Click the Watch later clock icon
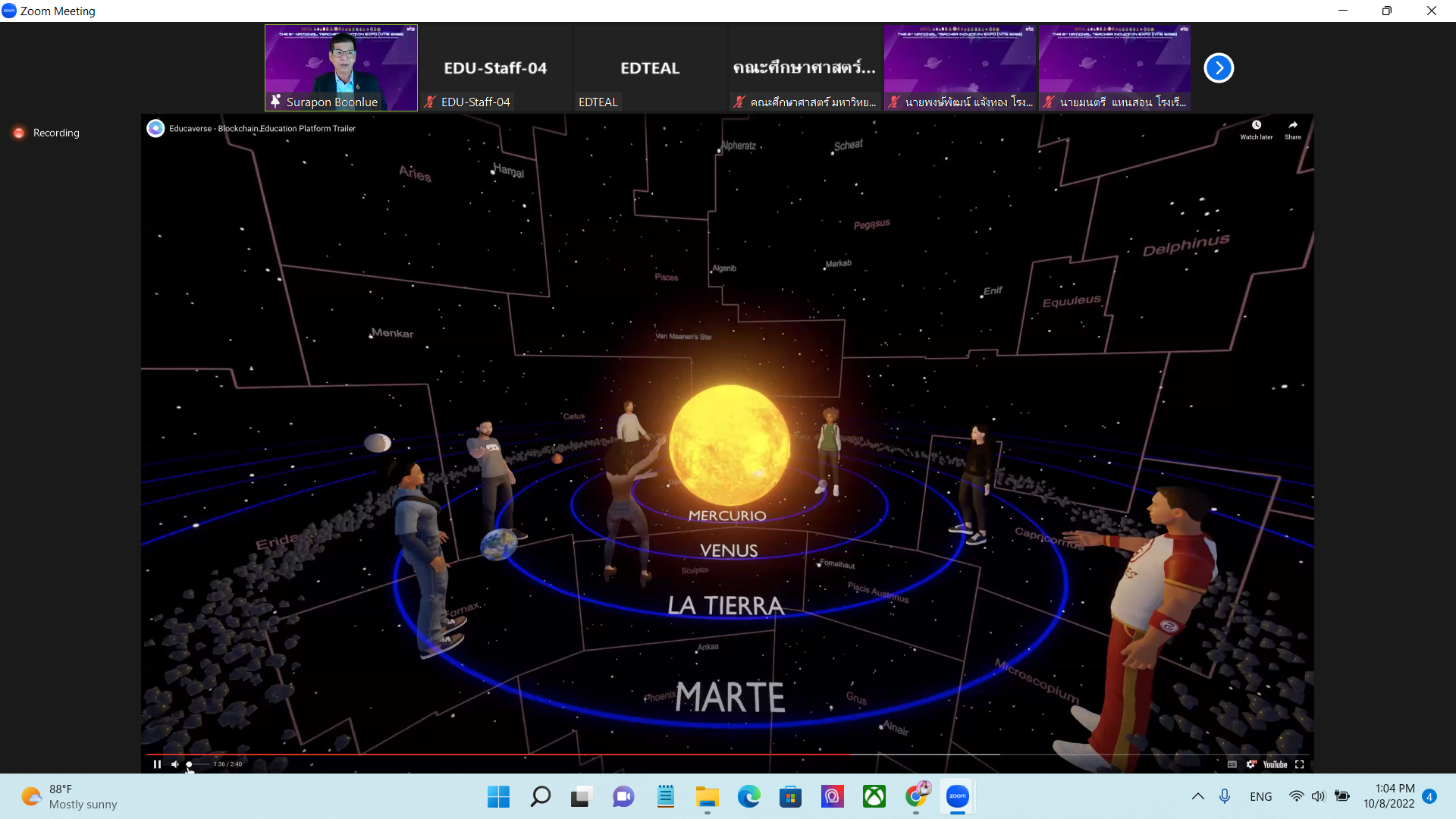 (x=1257, y=127)
